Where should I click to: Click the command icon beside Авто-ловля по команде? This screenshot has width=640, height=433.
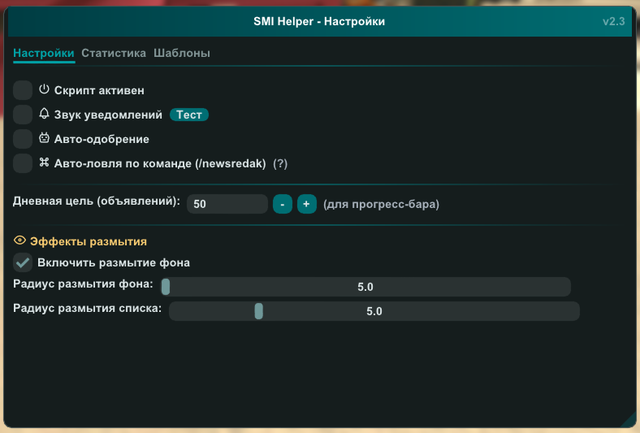coord(44,163)
